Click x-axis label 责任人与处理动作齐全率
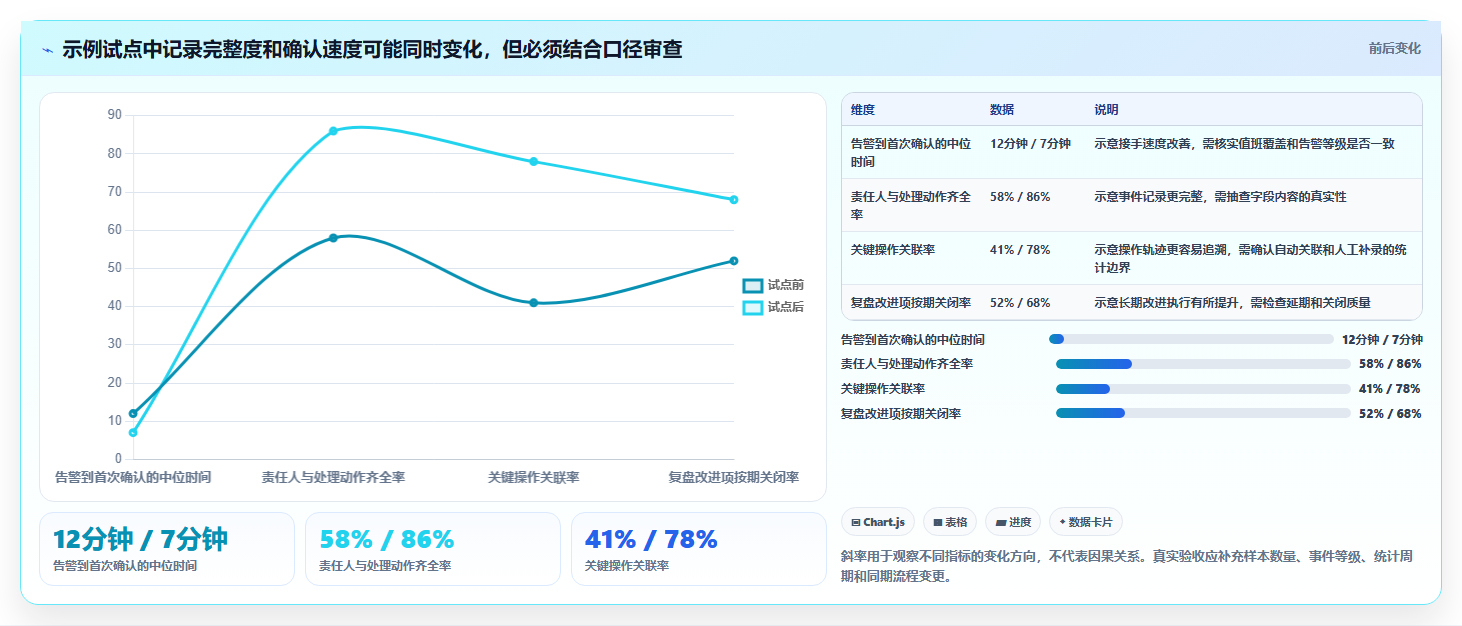The width and height of the screenshot is (1462, 626). [x=333, y=478]
